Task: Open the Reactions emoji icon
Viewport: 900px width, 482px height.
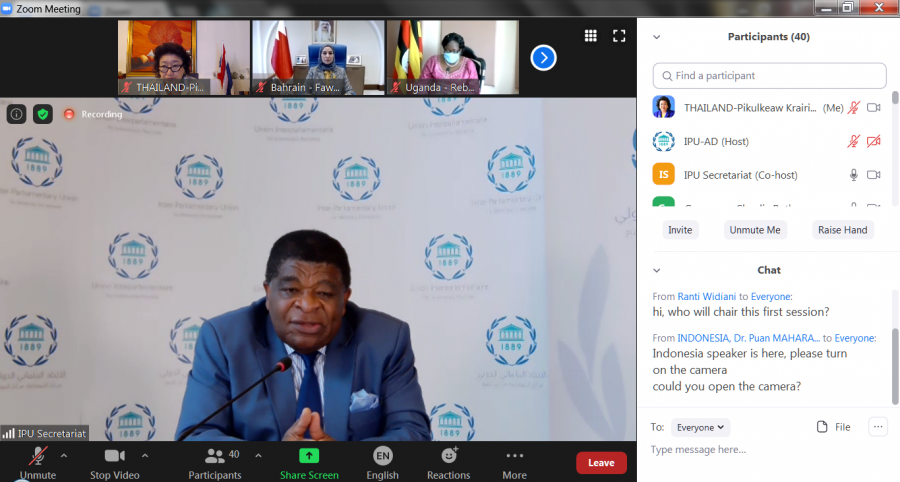Action: click(x=448, y=456)
